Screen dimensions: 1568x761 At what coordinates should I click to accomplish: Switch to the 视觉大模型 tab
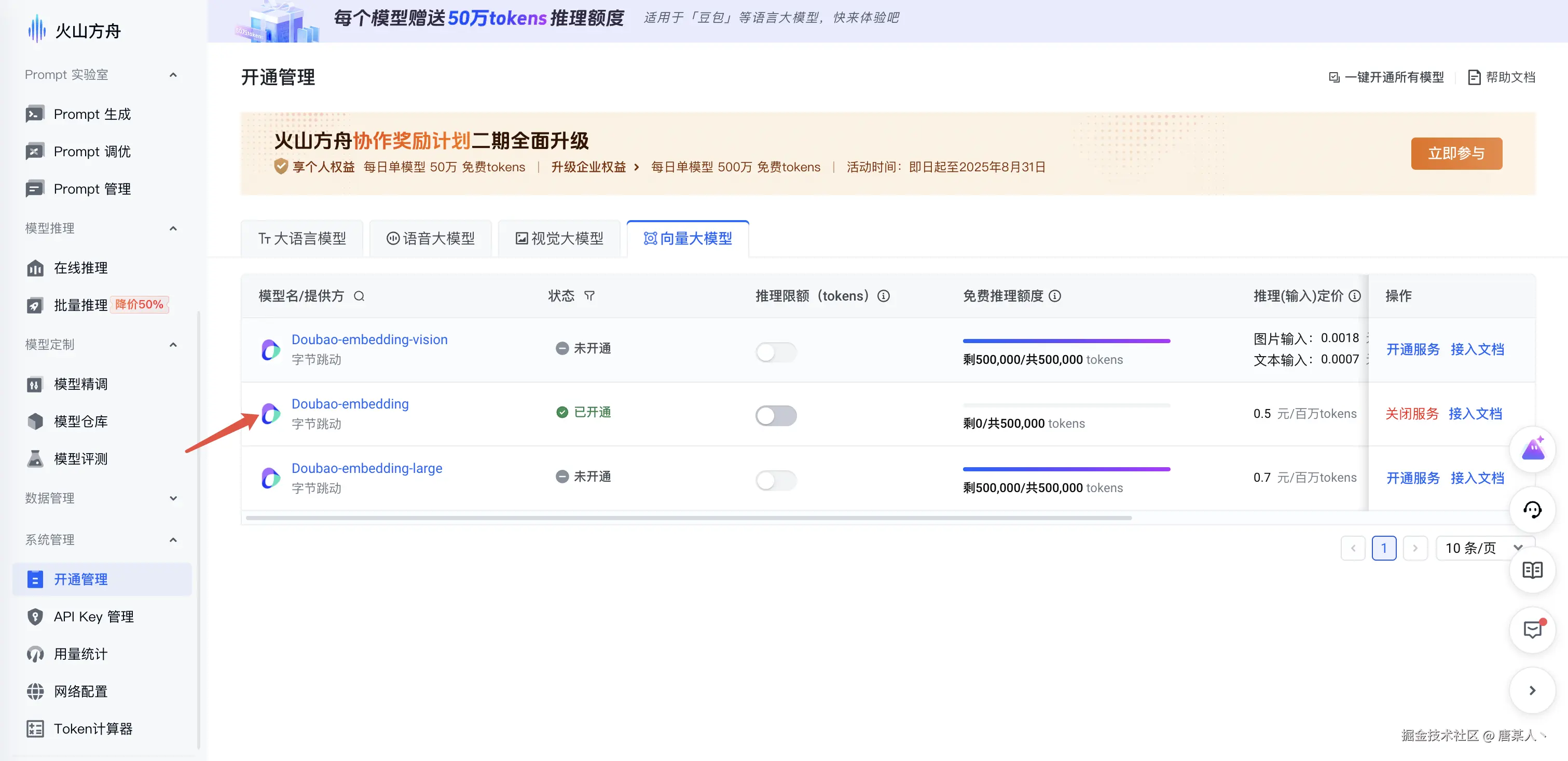click(559, 239)
